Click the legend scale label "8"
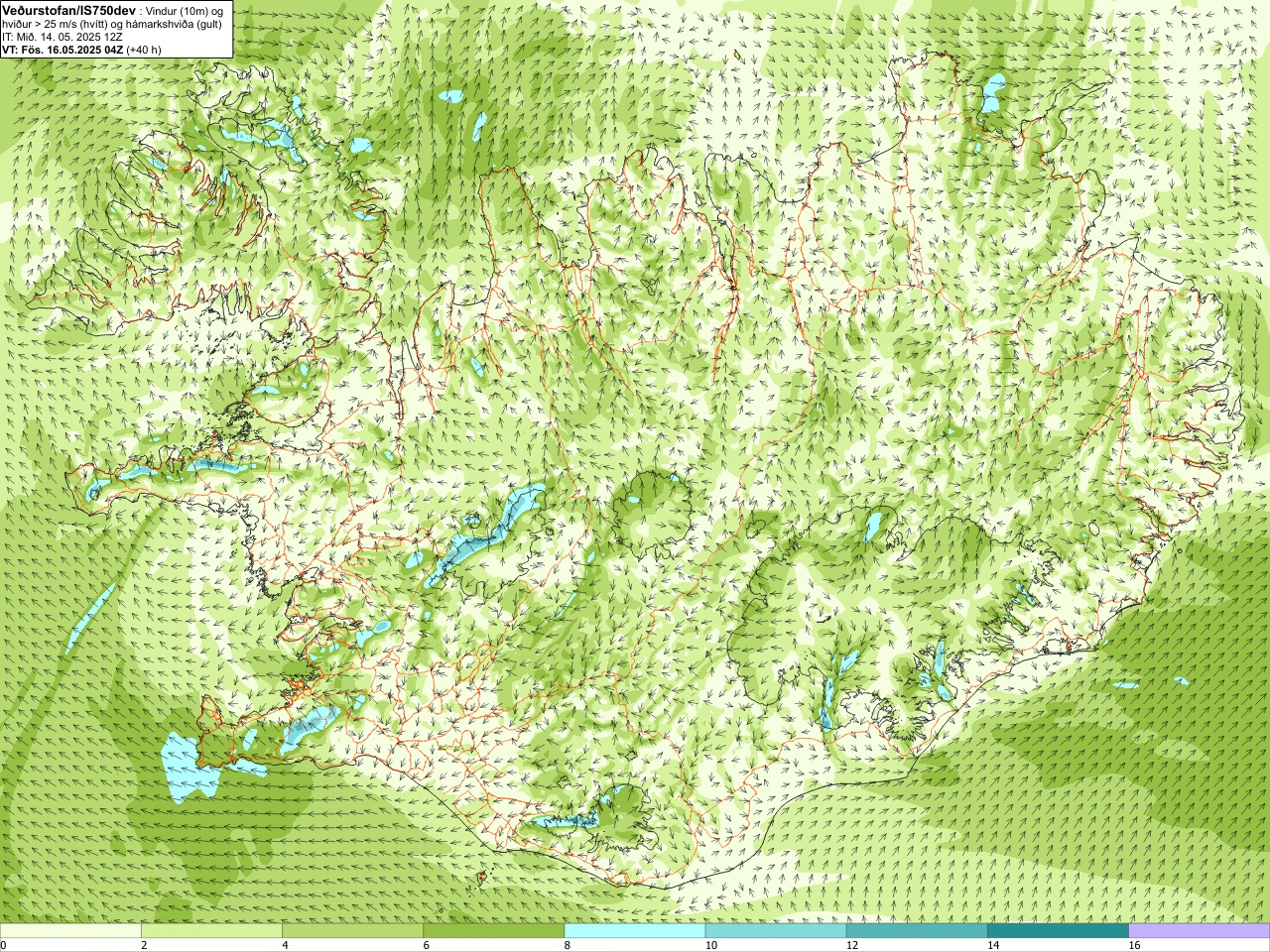Image resolution: width=1270 pixels, height=952 pixels. pyautogui.click(x=568, y=945)
